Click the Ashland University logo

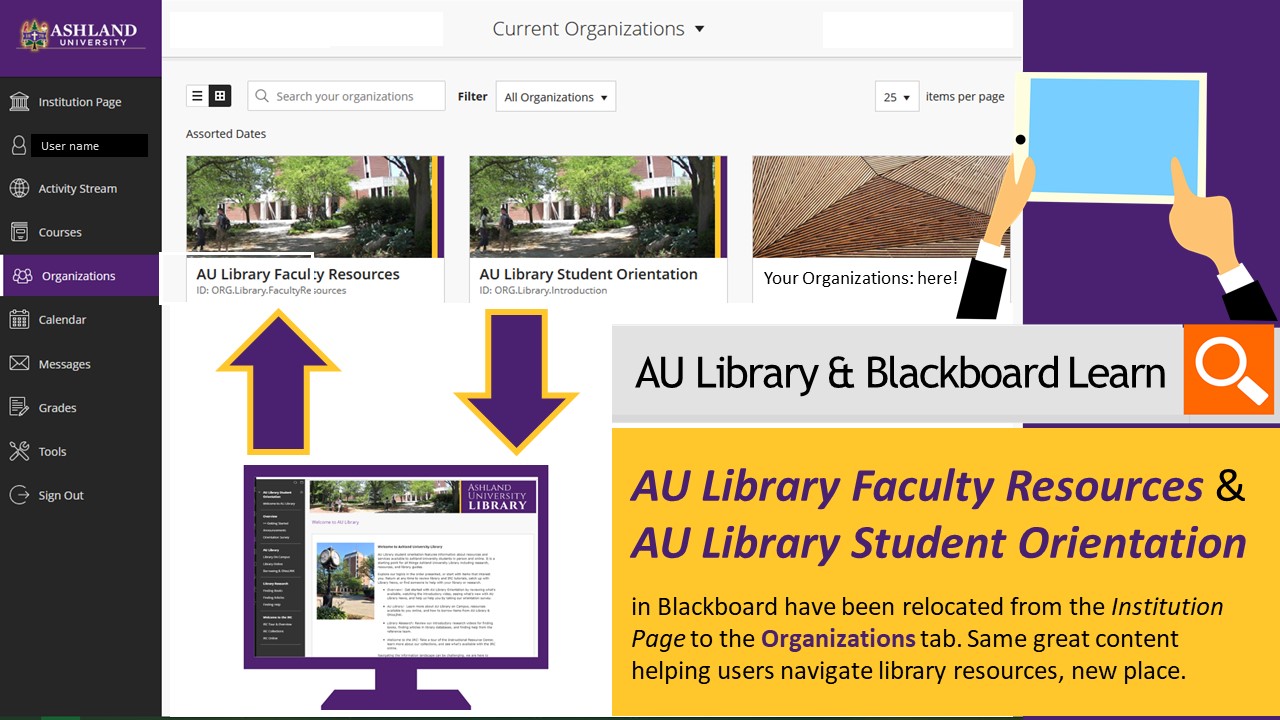pyautogui.click(x=80, y=34)
